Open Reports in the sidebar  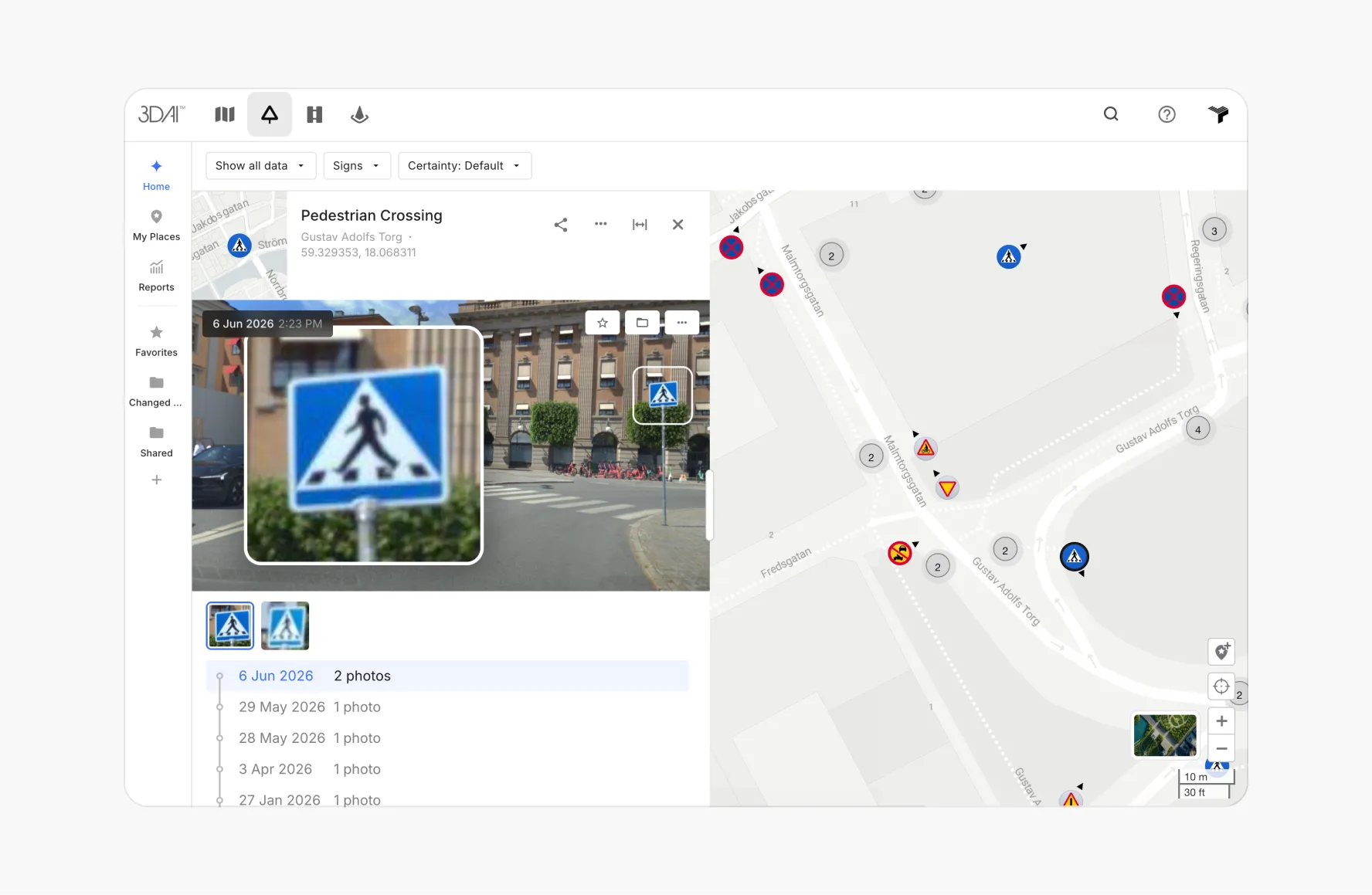[156, 276]
